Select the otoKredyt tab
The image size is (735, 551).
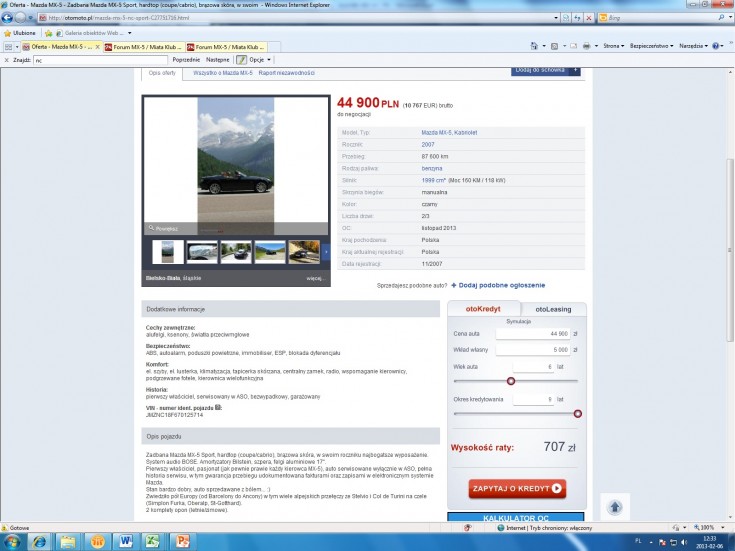(483, 309)
